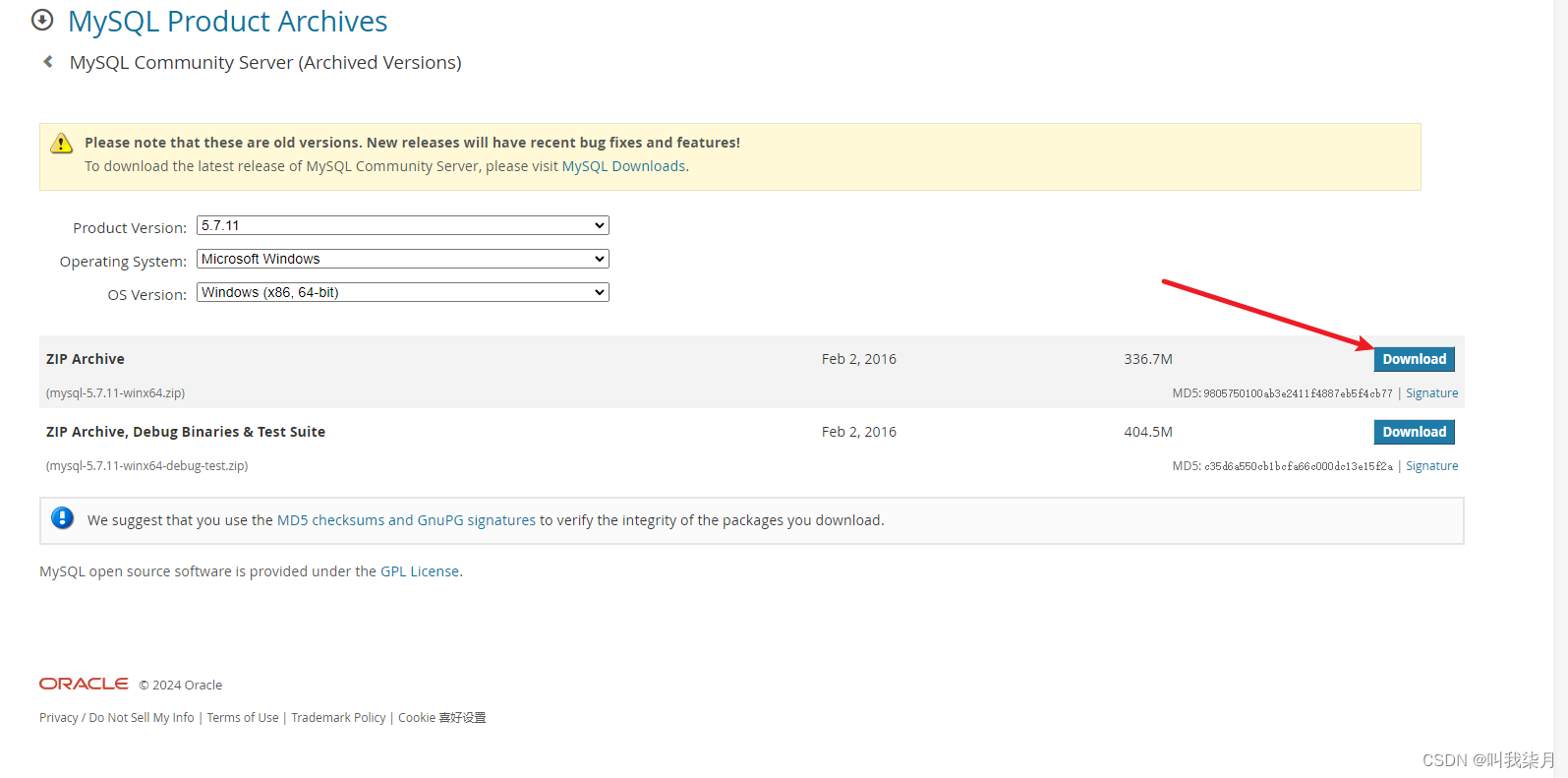The image size is (1568, 778).
Task: Open the GPL License link
Action: pyautogui.click(x=420, y=571)
